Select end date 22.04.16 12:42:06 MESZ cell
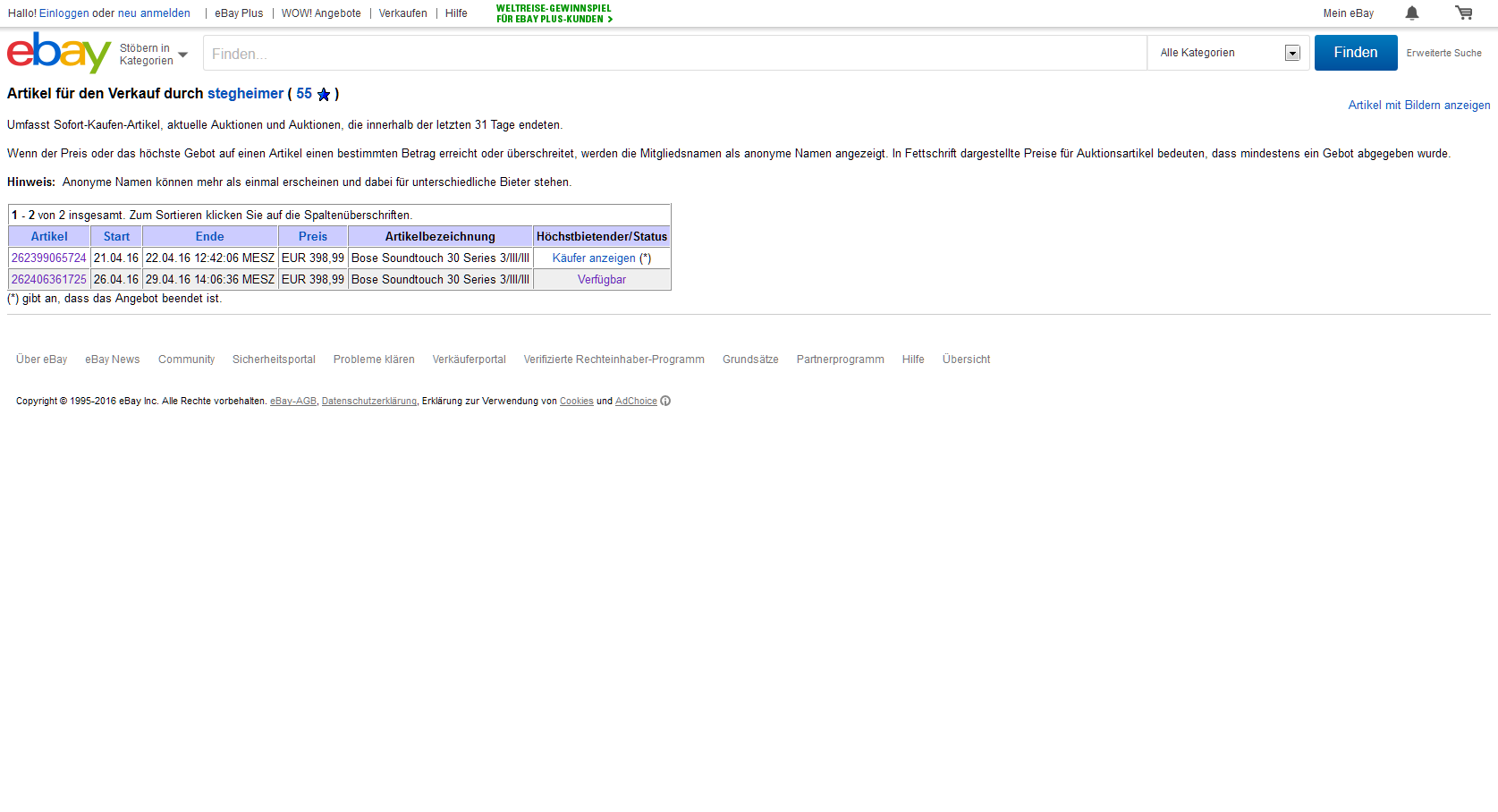Screen dimensions: 1498x812 [x=210, y=258]
